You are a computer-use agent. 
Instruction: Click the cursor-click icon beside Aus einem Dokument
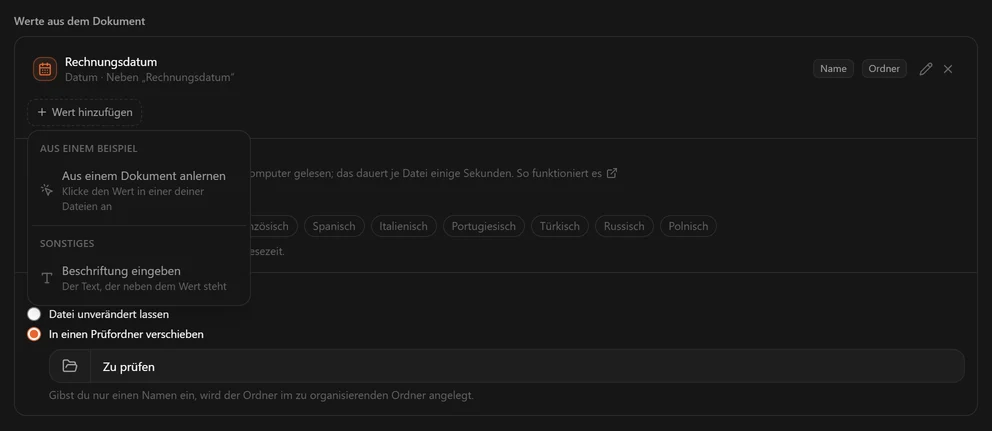(x=46, y=189)
